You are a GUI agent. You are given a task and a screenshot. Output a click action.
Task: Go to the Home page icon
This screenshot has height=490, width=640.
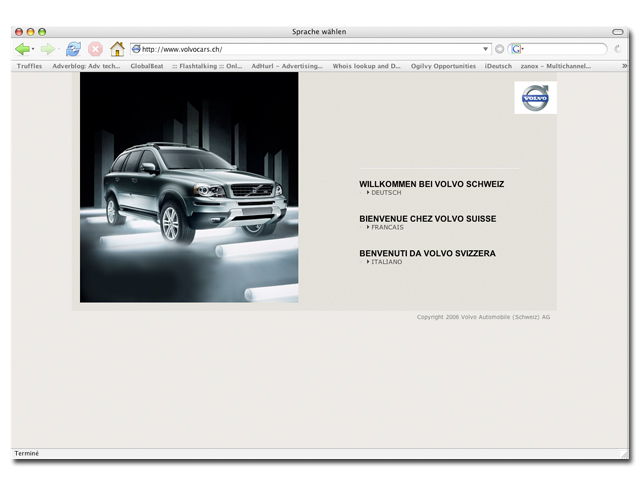[117, 49]
